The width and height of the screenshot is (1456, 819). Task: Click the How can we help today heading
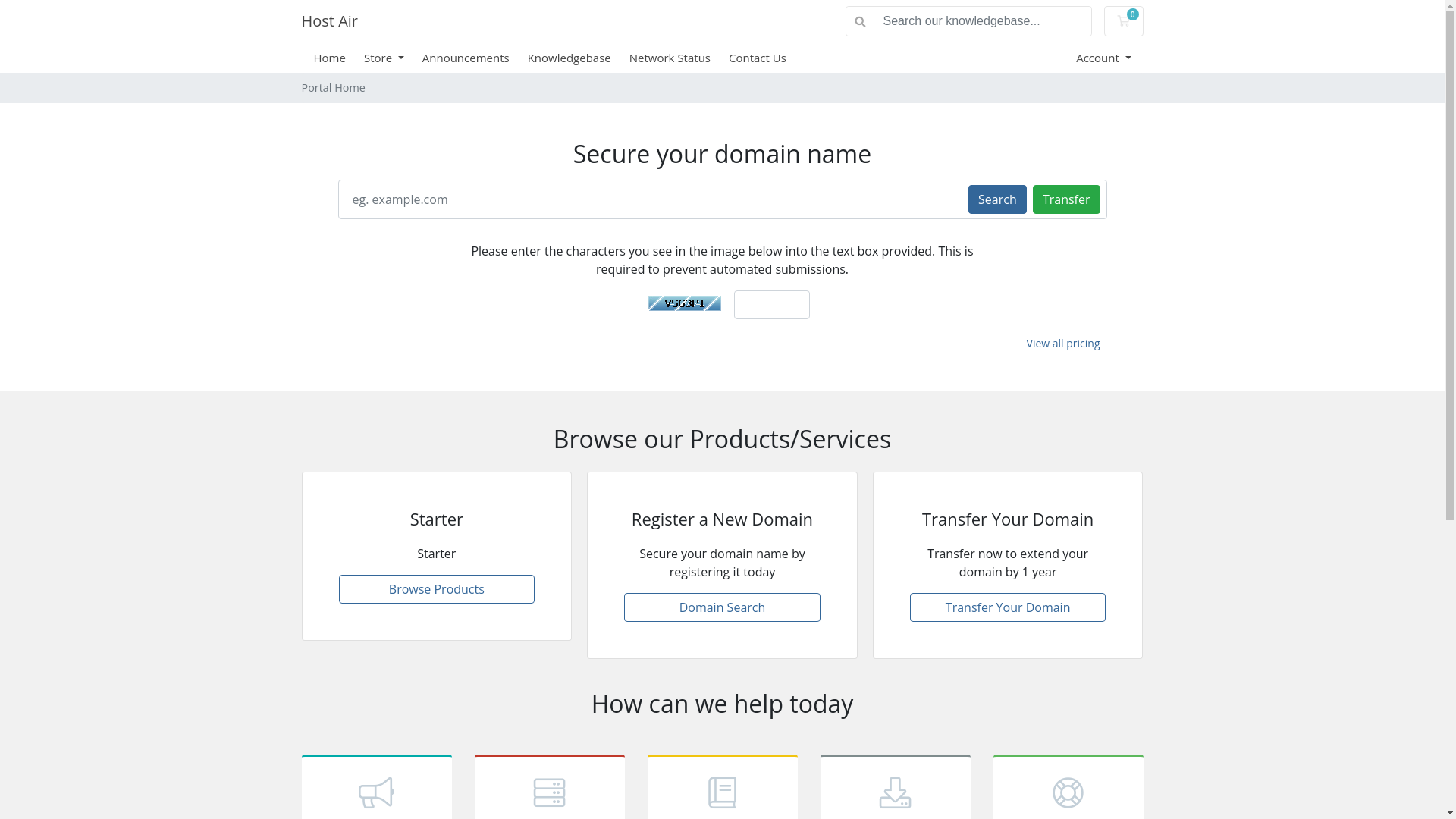722,704
